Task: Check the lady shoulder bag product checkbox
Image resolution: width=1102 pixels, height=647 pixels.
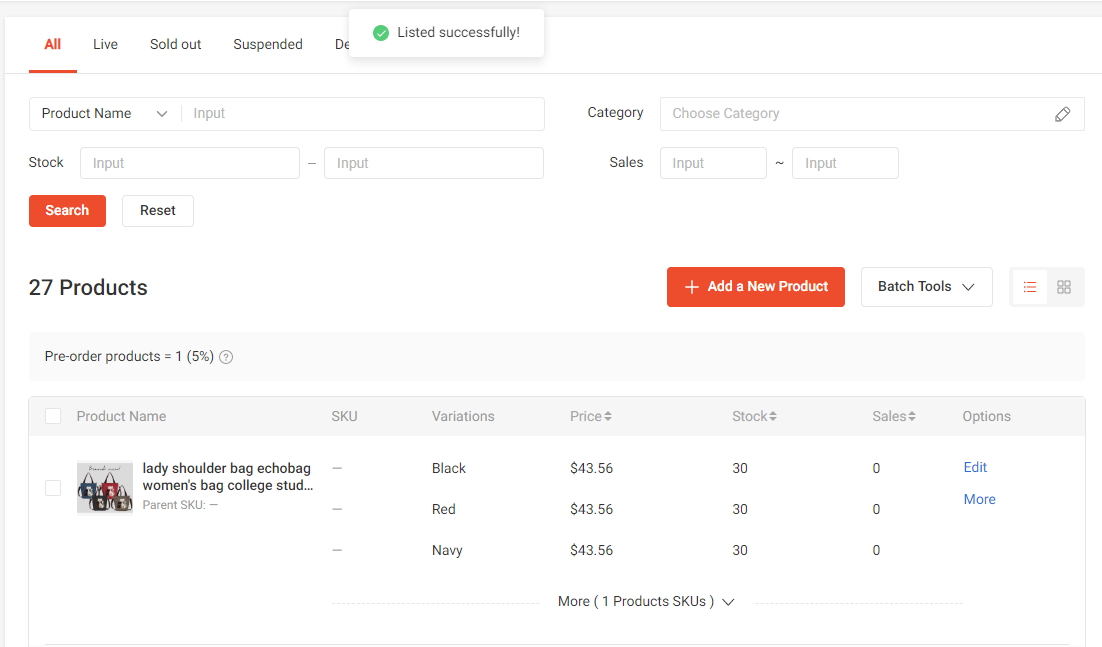Action: point(53,488)
